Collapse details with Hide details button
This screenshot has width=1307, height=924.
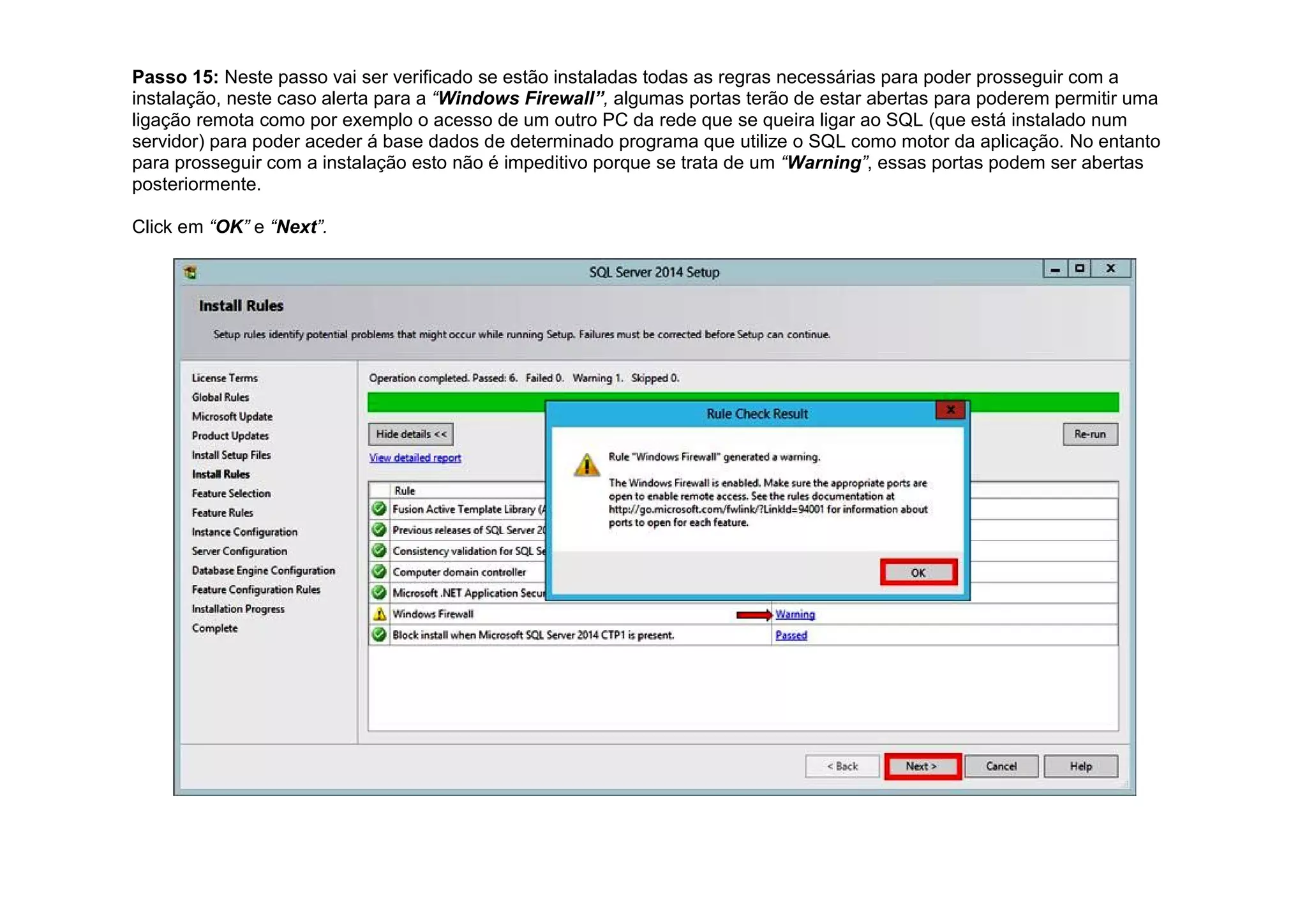(x=411, y=434)
